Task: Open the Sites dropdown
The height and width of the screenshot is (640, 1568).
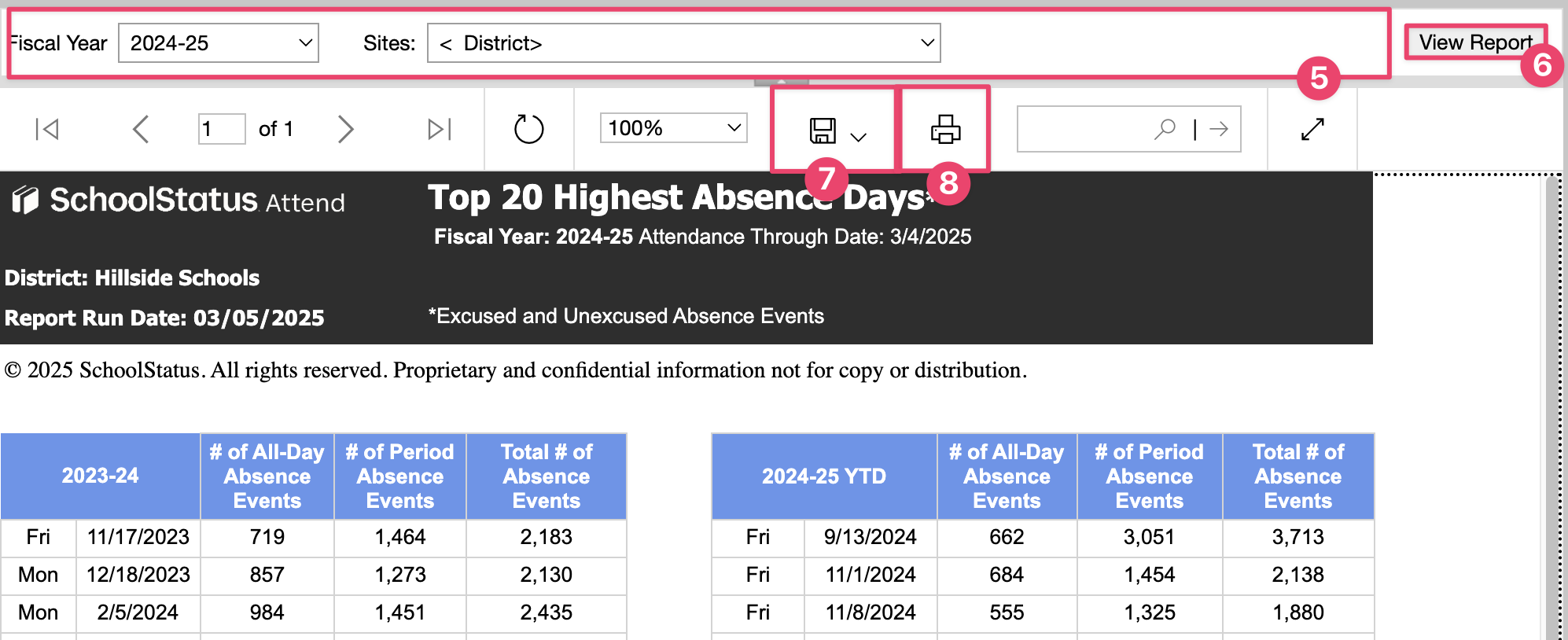Action: (684, 43)
